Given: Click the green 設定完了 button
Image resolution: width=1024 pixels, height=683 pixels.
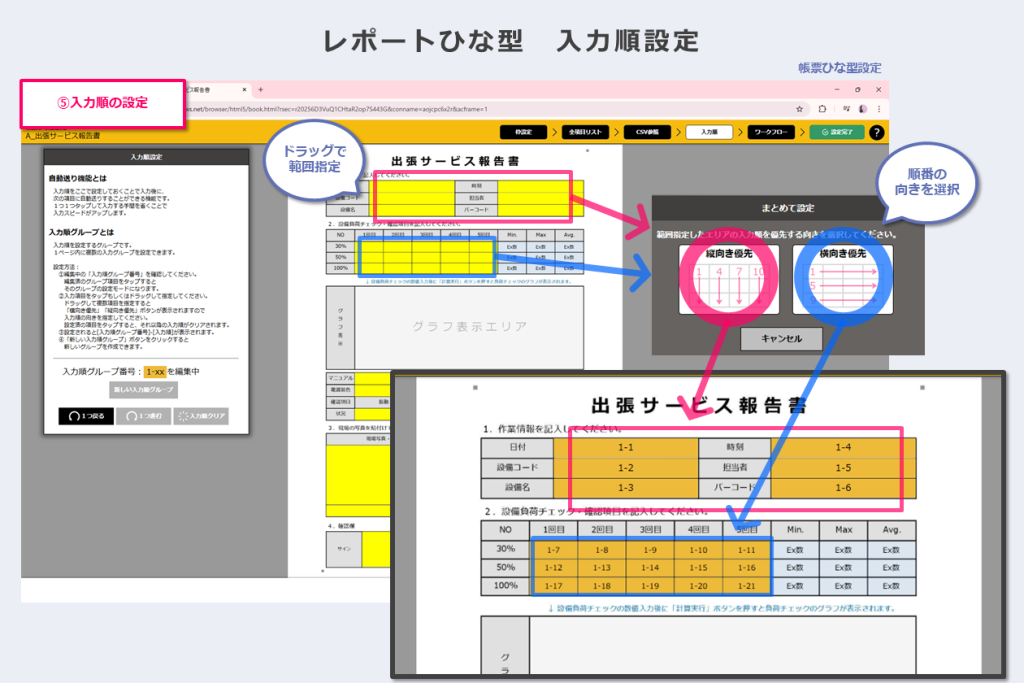Looking at the screenshot, I should click(x=837, y=132).
